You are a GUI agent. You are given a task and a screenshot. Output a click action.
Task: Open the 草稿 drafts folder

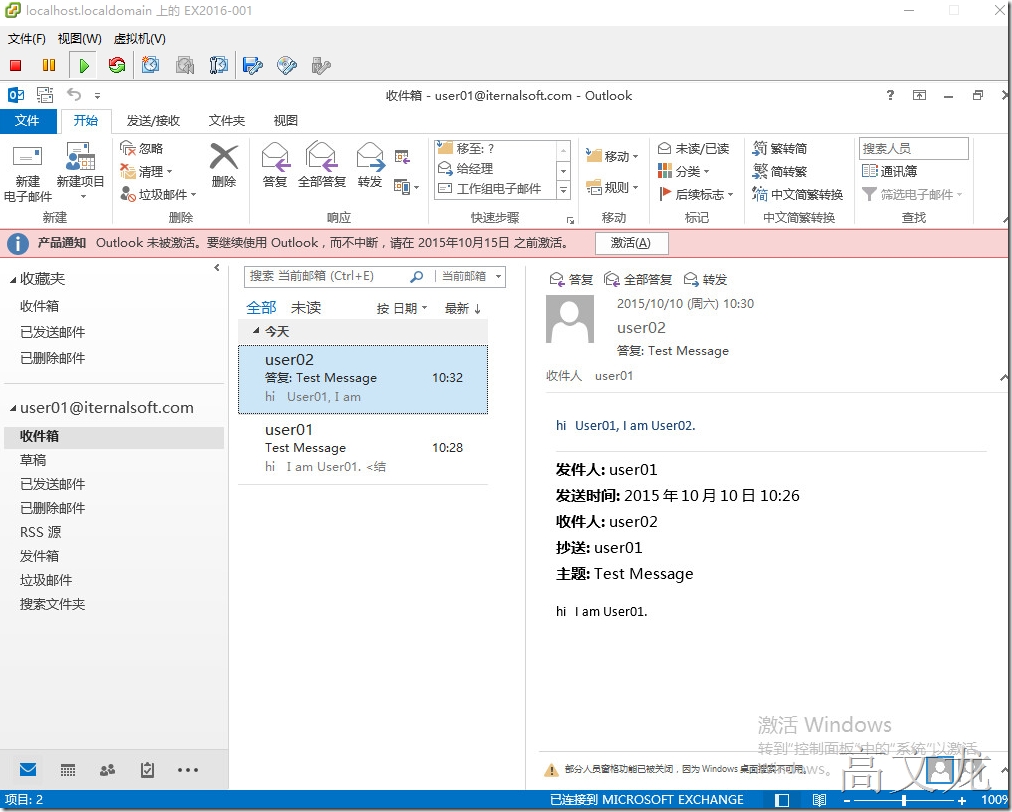coord(33,460)
